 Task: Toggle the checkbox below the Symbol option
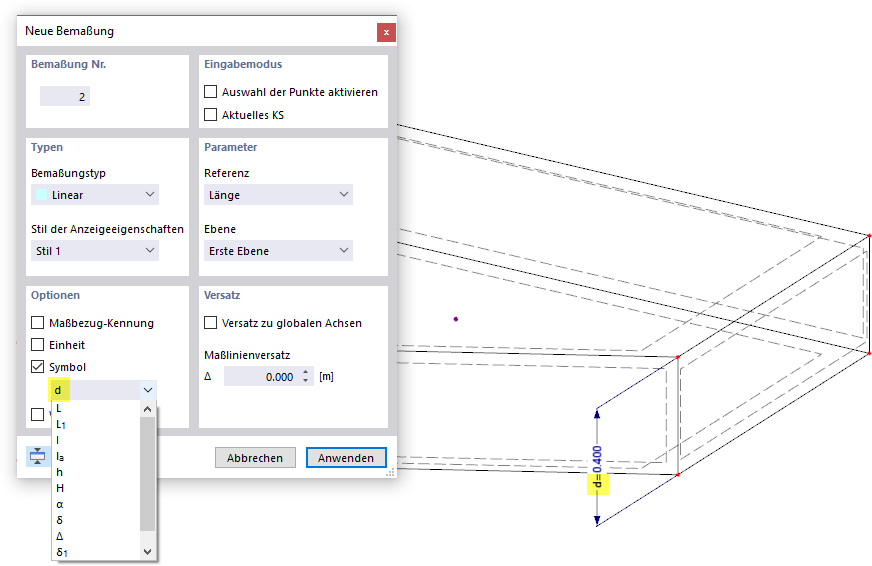pyautogui.click(x=37, y=414)
